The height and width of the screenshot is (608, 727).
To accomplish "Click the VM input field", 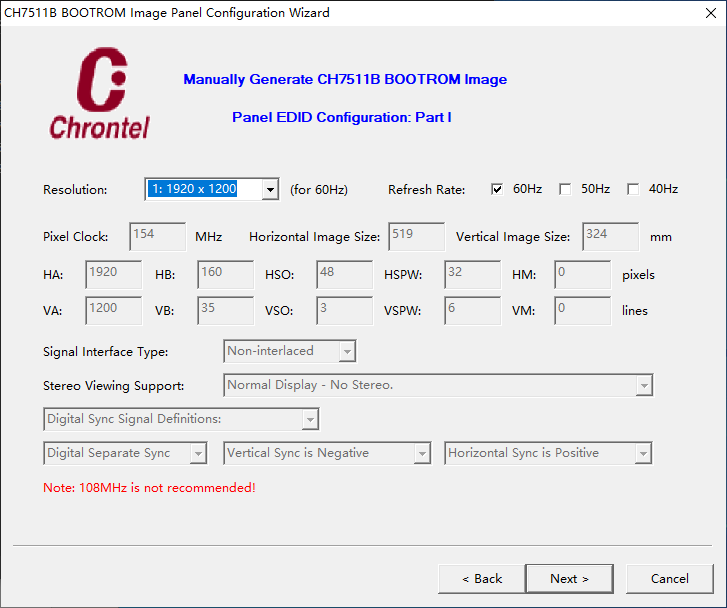I will 582,311.
